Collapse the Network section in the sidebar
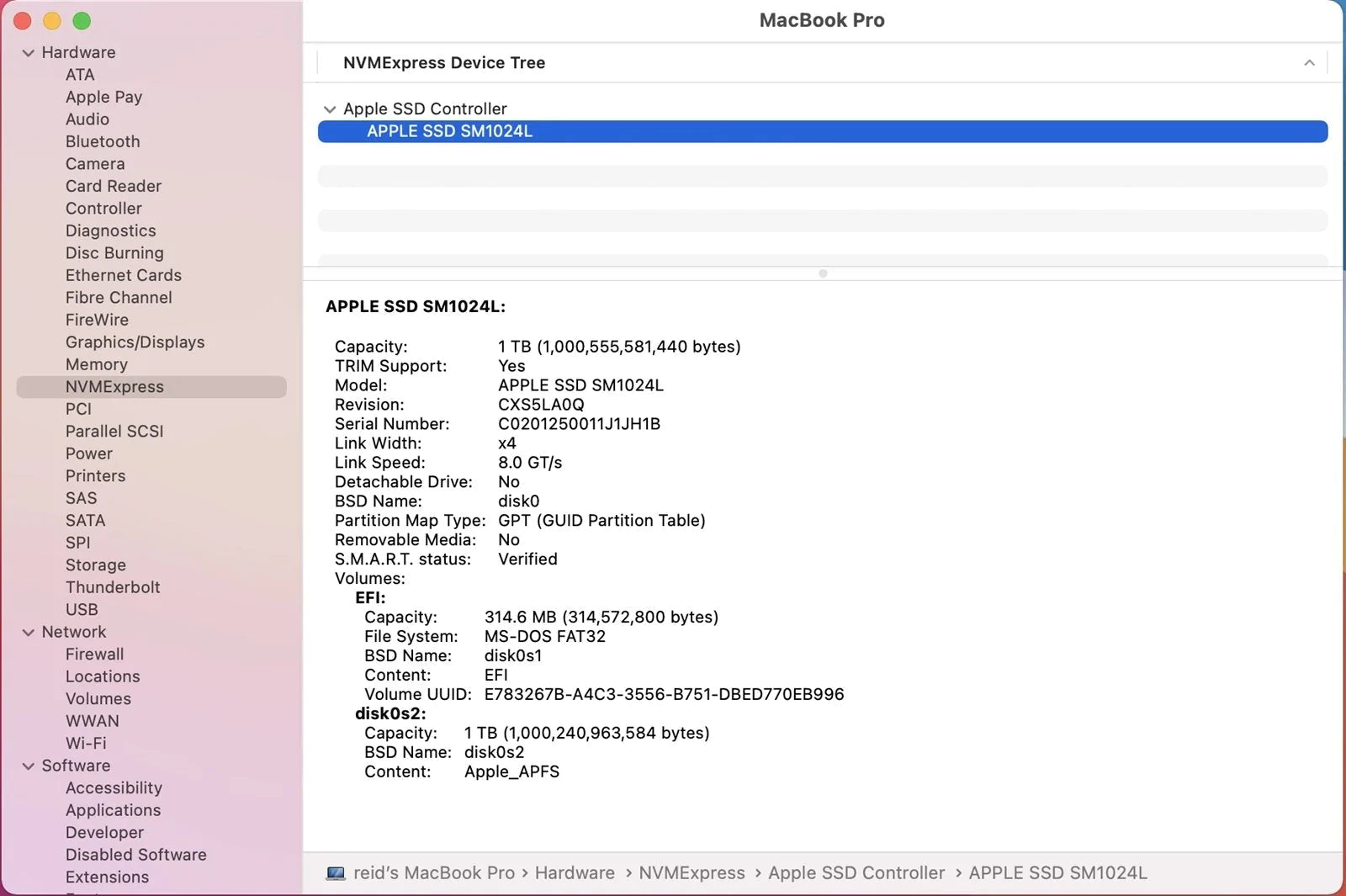The height and width of the screenshot is (896, 1346). tap(29, 633)
